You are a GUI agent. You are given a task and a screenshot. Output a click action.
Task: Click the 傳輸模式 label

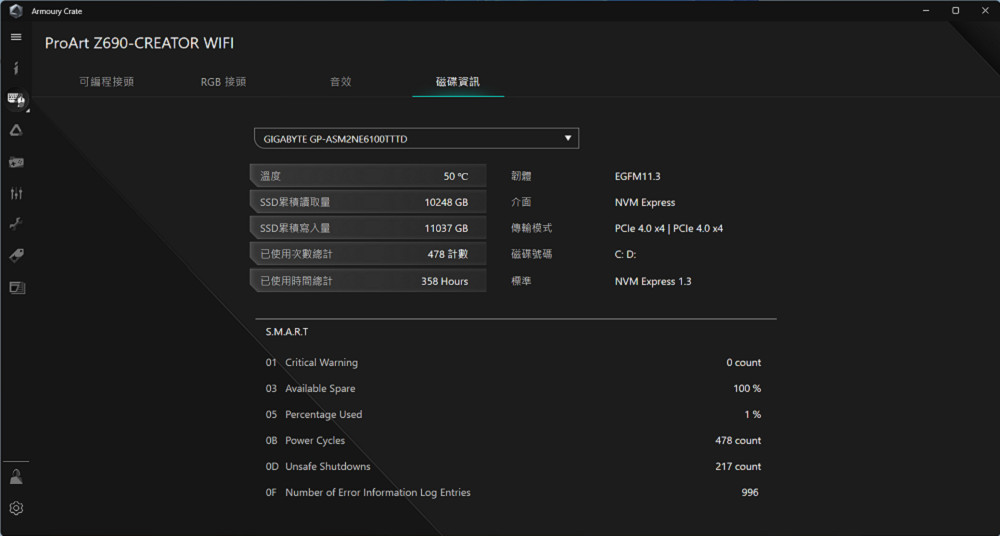(531, 228)
